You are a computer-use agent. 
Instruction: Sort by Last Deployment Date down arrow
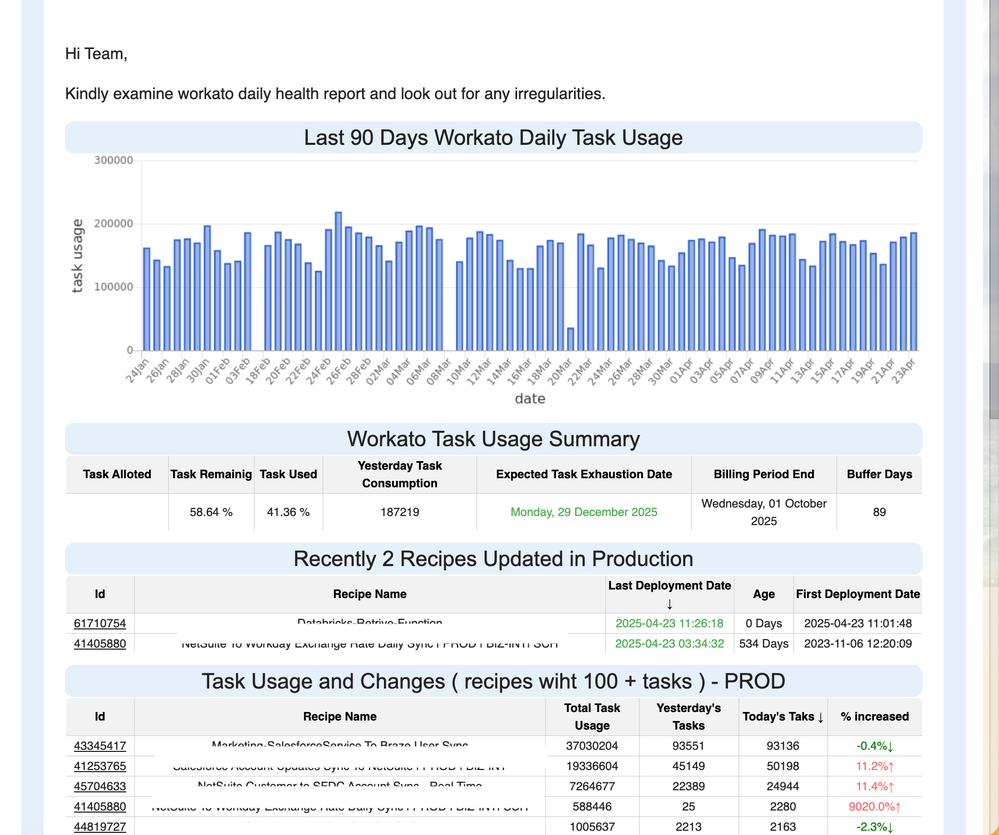coord(669,604)
